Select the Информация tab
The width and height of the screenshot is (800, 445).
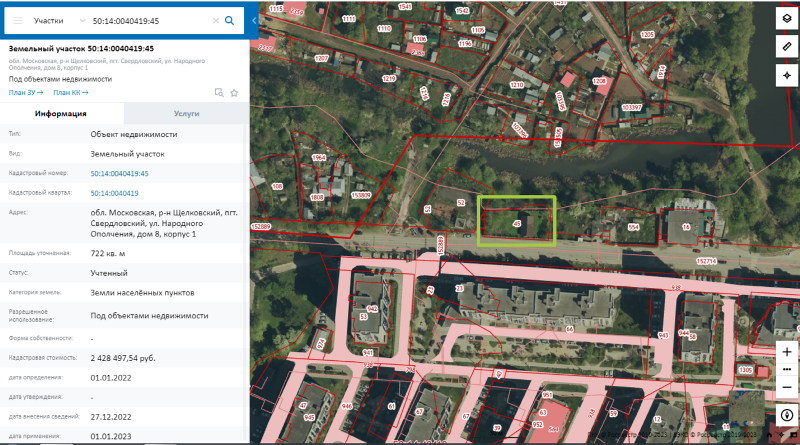coord(61,114)
